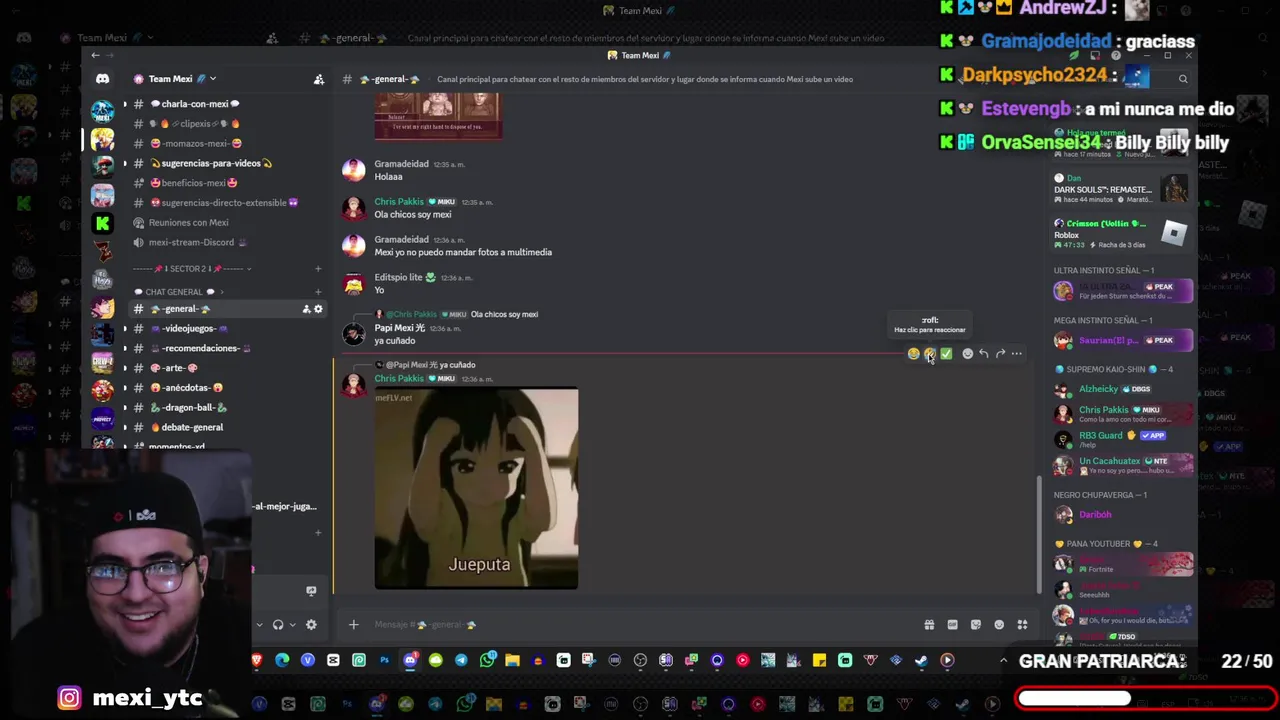1280x720 pixels.
Task: Show hidden system tray icons arrow
Action: click(1003, 660)
